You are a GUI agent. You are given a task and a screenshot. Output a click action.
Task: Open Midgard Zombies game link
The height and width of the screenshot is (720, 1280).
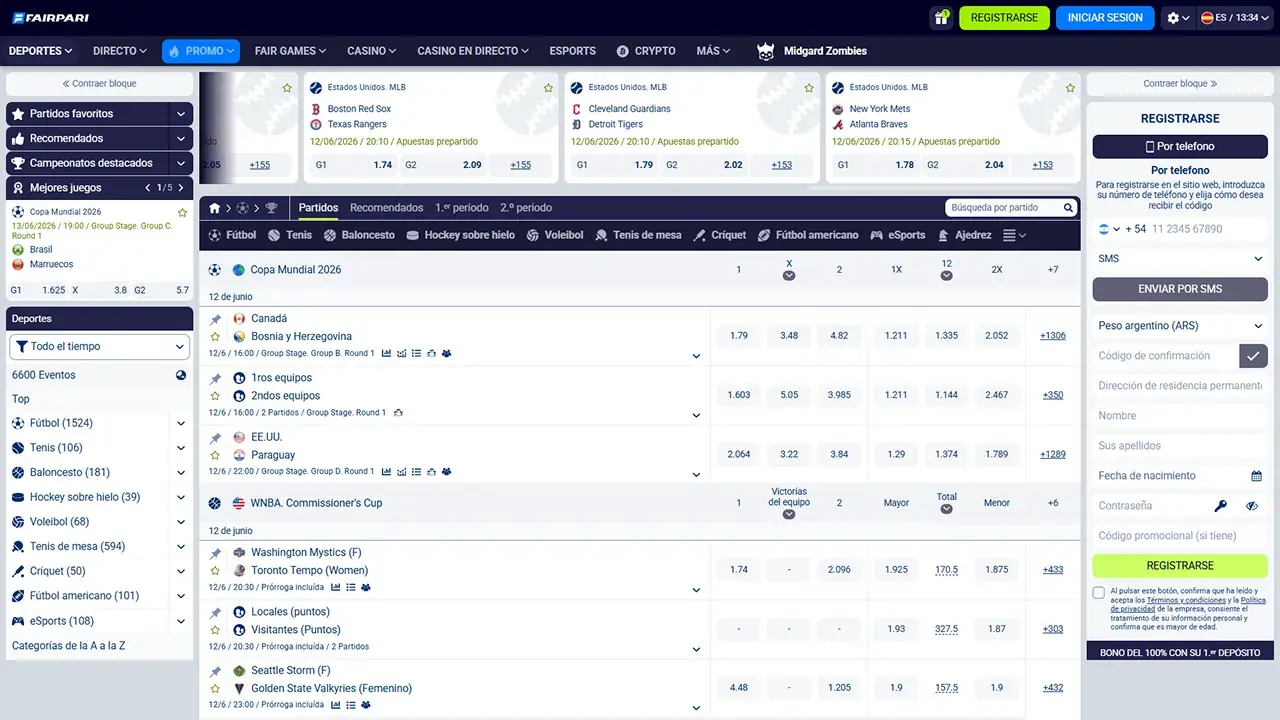tap(813, 51)
